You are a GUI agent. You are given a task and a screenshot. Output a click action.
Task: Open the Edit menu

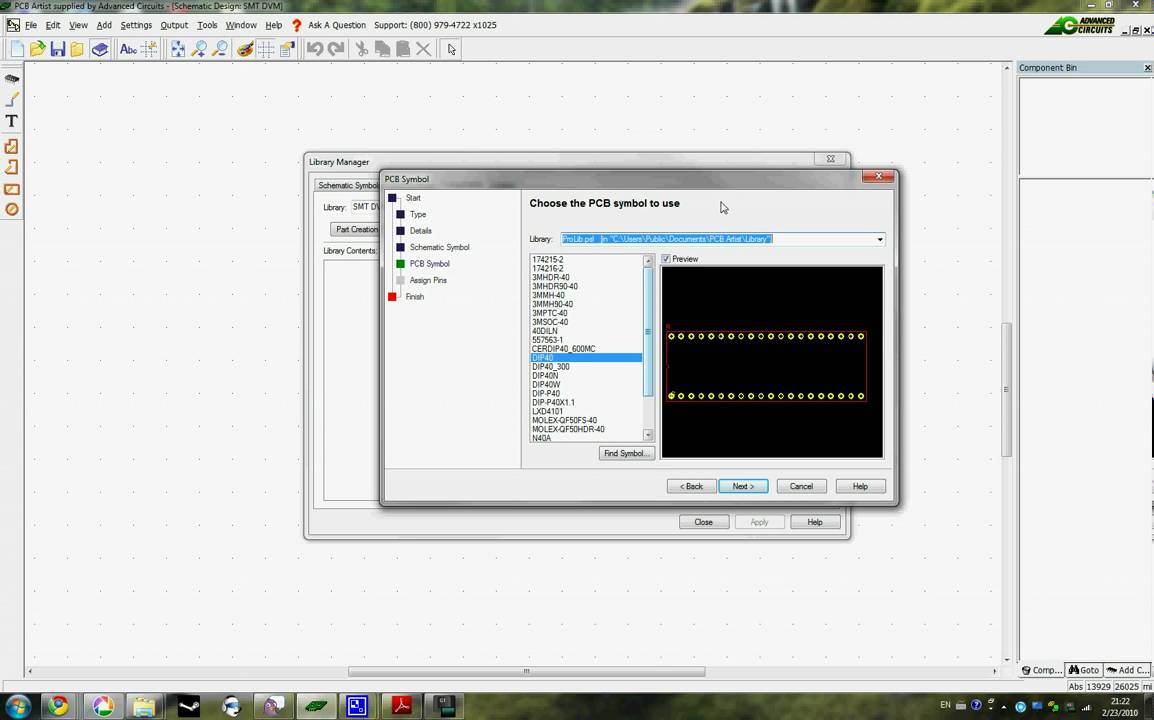[x=53, y=25]
